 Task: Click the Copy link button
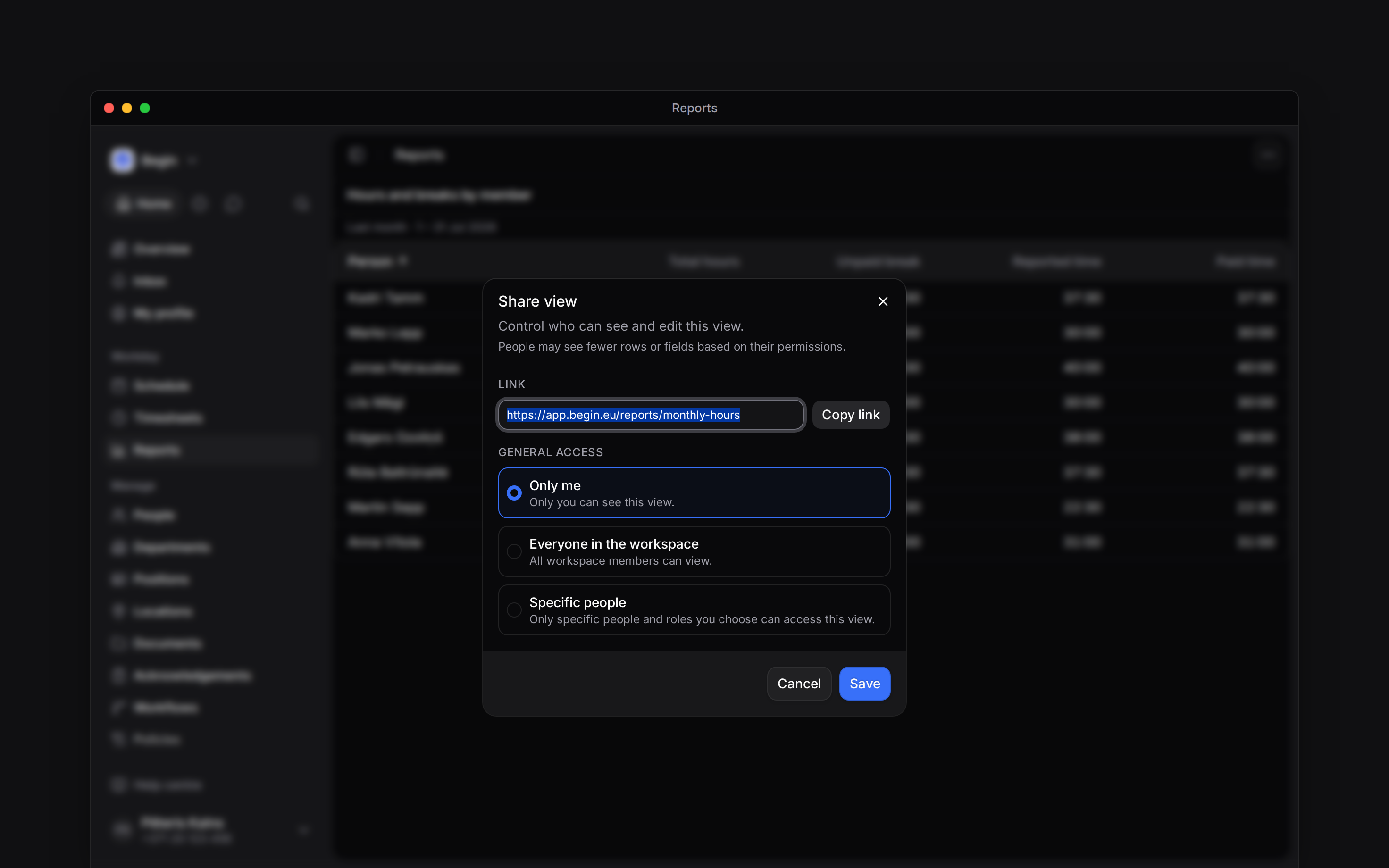pyautogui.click(x=851, y=415)
